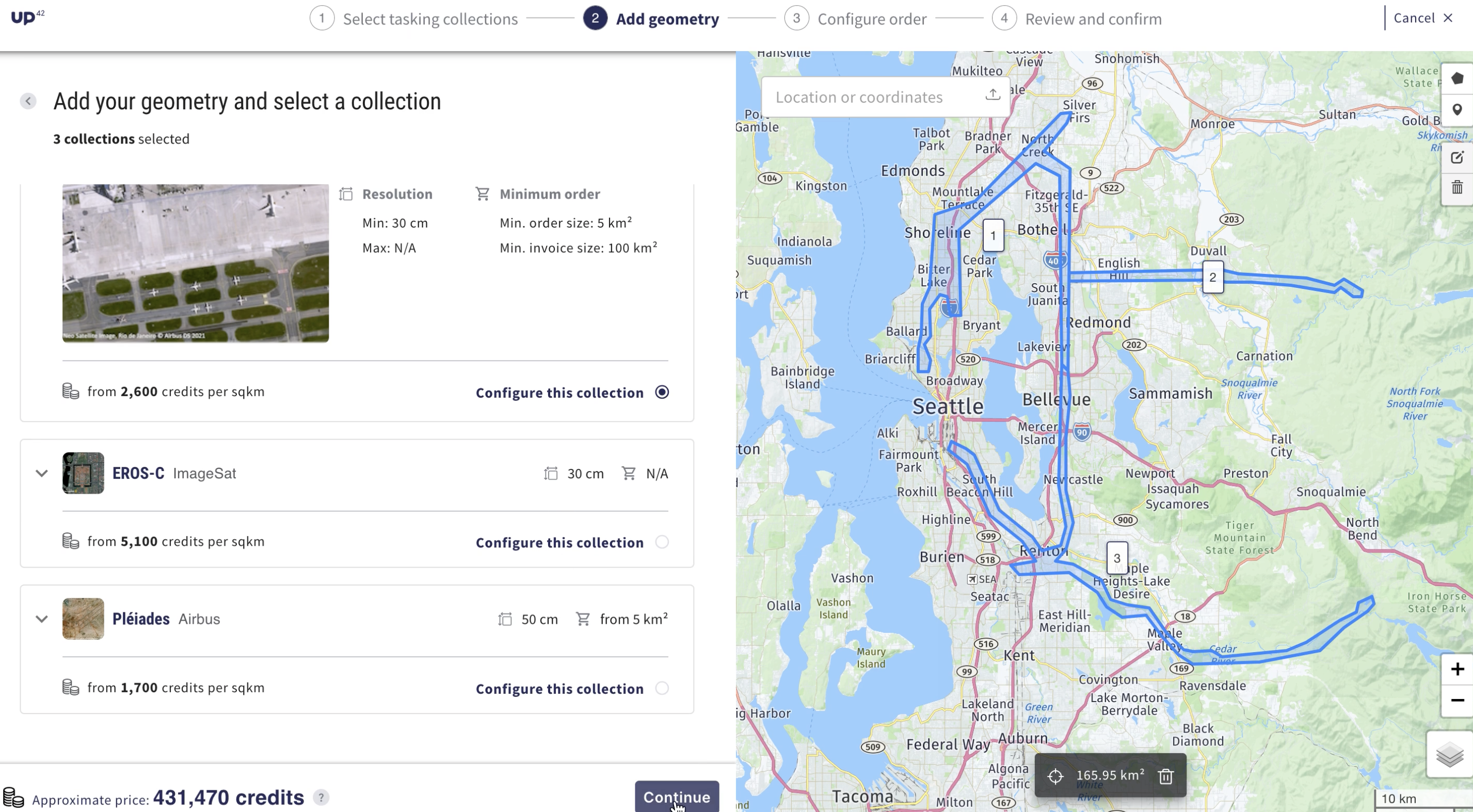Screen dimensions: 1473x812
Task: Select the point marker tool
Action: (1457, 109)
